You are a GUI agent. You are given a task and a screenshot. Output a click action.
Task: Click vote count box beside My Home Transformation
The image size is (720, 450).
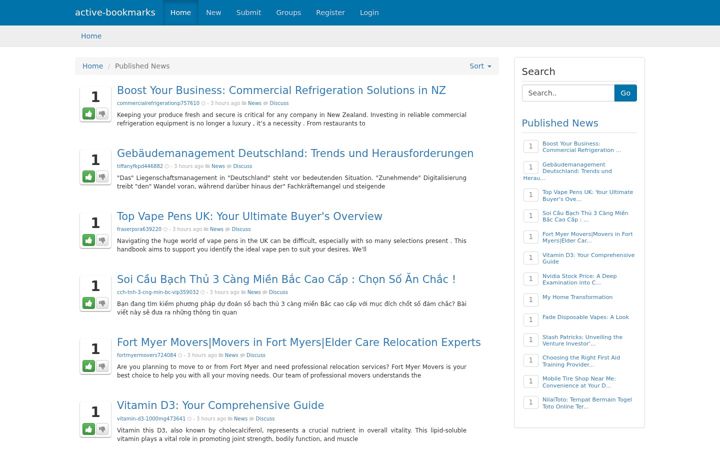tap(531, 300)
